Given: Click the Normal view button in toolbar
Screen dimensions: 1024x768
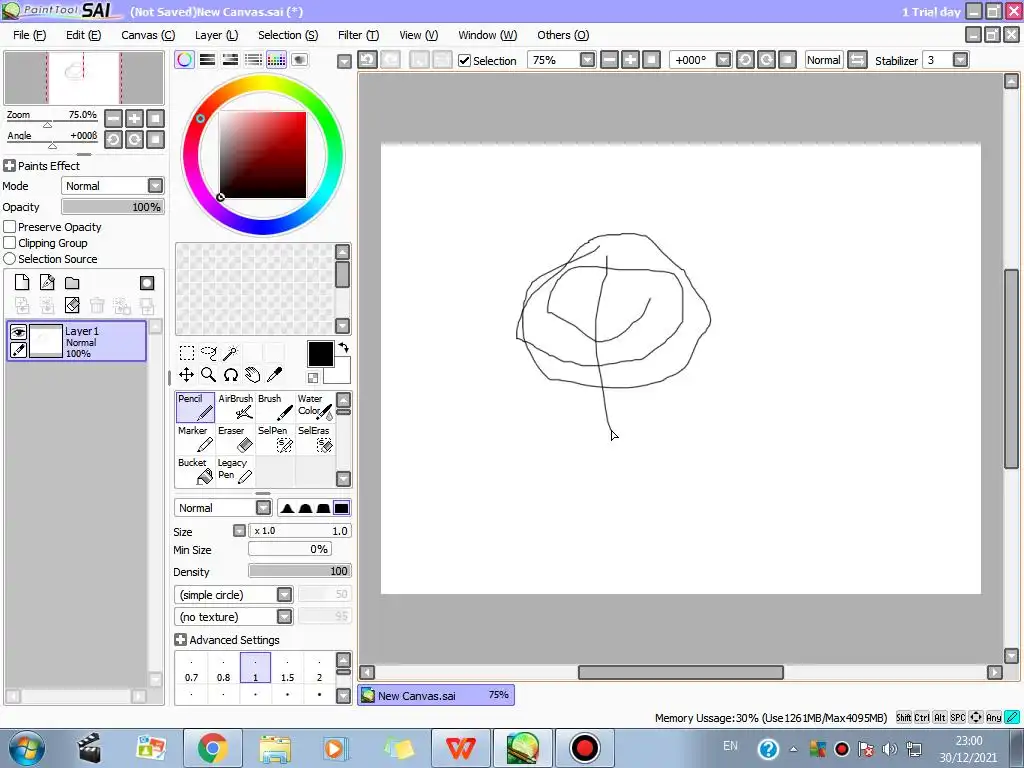Looking at the screenshot, I should (824, 60).
